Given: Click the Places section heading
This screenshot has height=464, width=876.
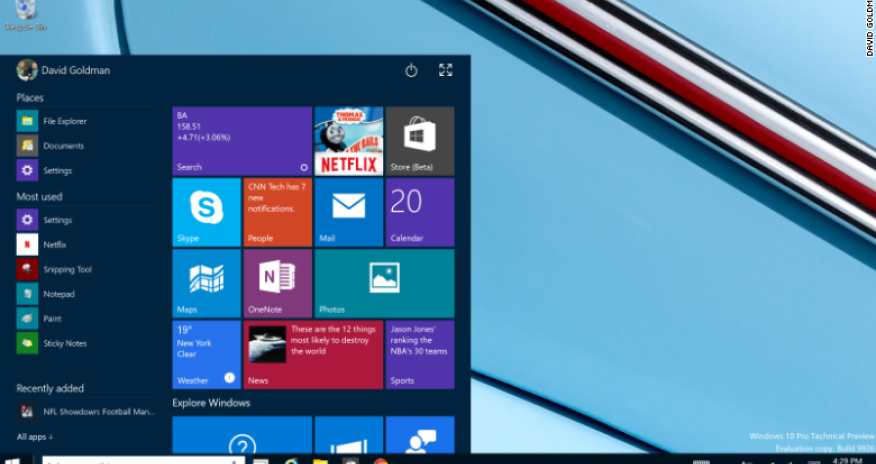Looking at the screenshot, I should (30, 98).
